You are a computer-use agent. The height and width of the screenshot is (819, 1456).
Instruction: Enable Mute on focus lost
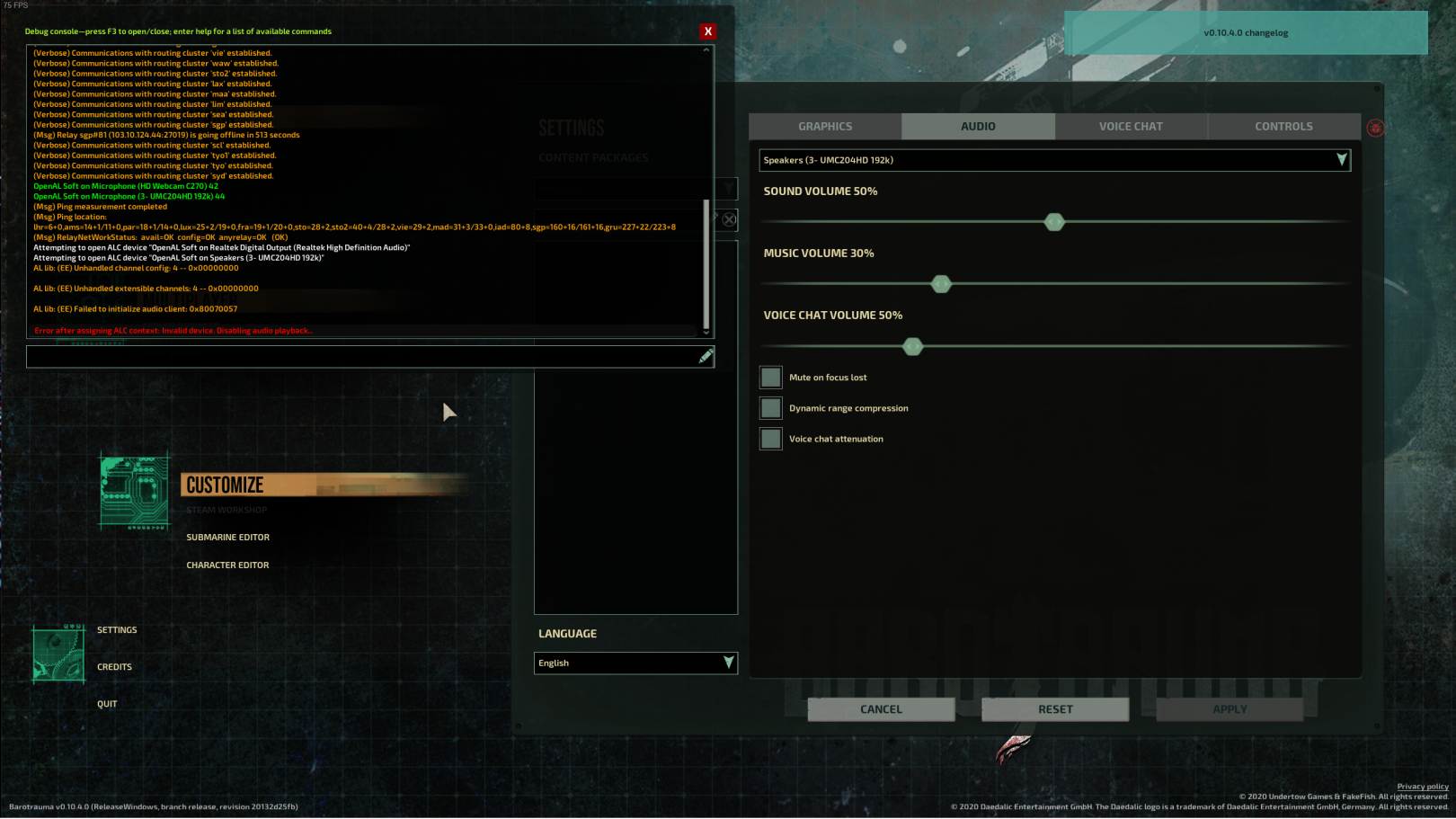coord(770,377)
